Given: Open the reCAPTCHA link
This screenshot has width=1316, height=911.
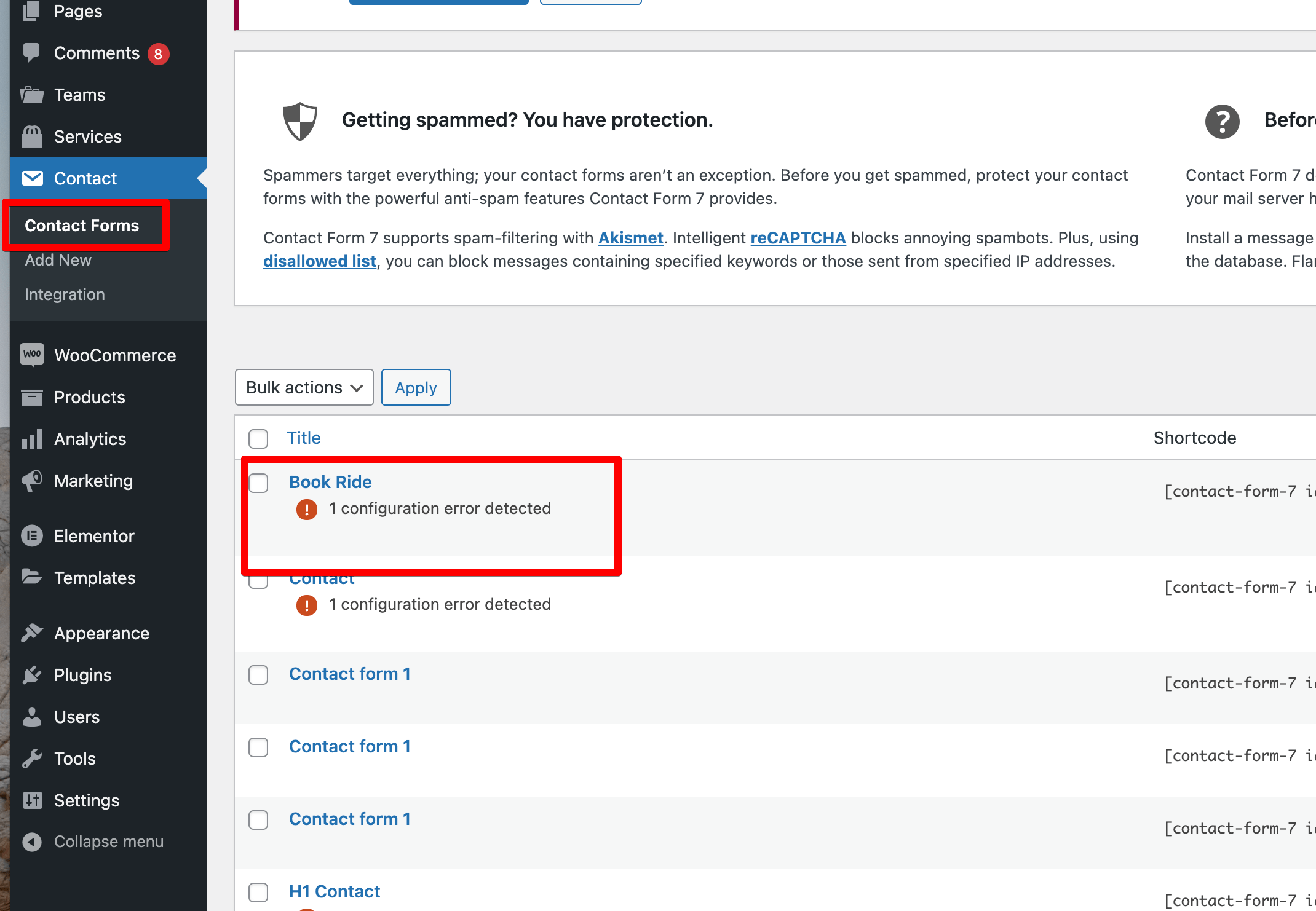Looking at the screenshot, I should tap(798, 238).
